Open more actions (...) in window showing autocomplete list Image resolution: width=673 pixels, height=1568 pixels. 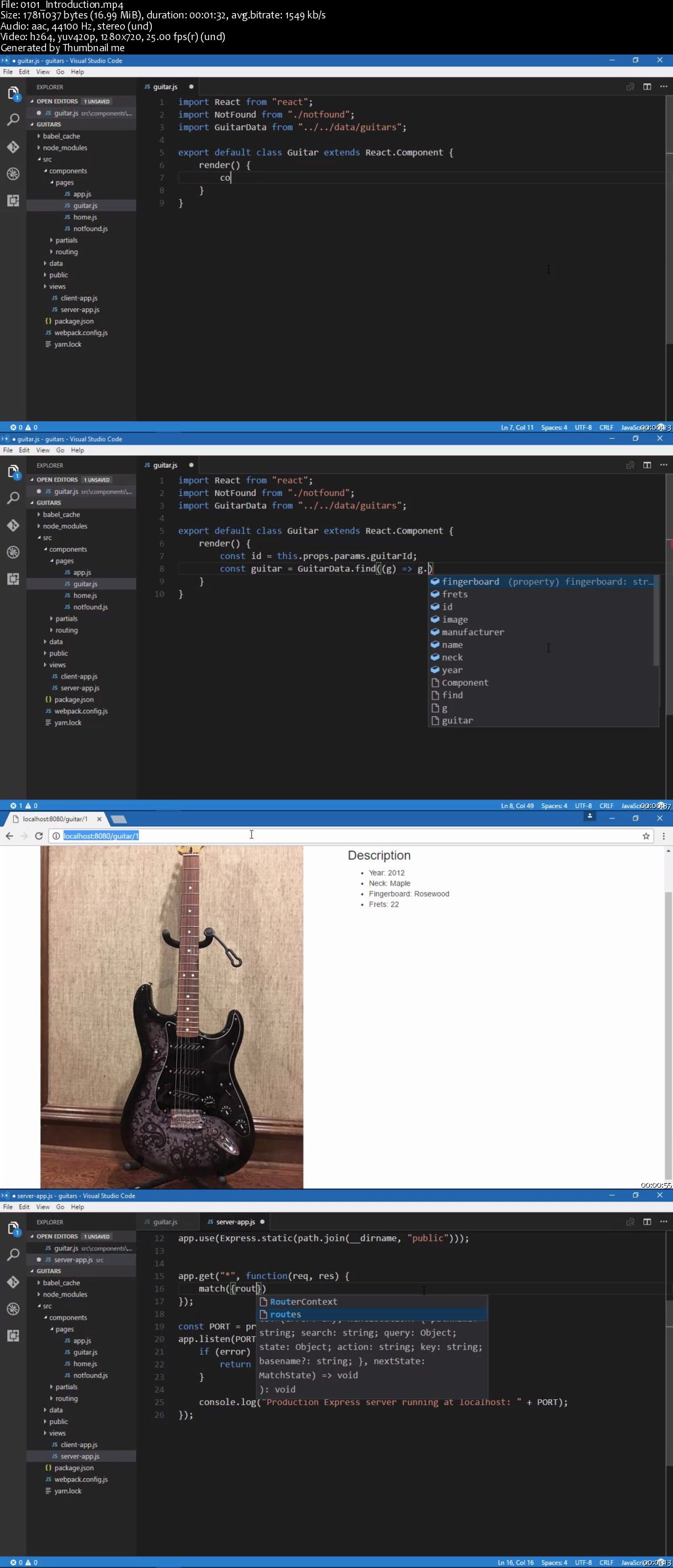tap(664, 465)
